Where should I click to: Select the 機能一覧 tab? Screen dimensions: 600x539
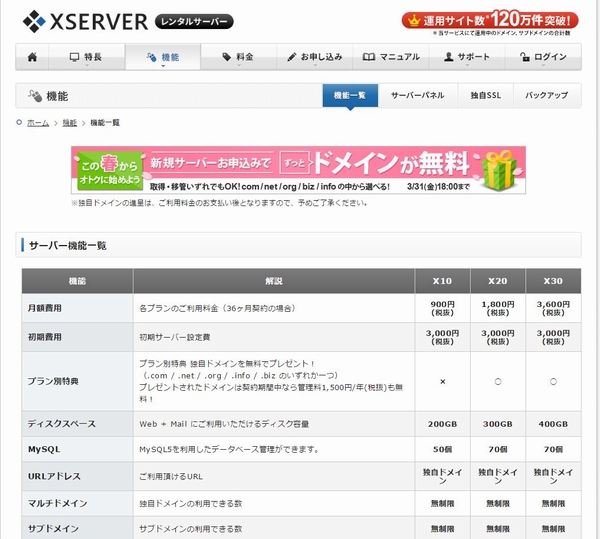(x=350, y=96)
